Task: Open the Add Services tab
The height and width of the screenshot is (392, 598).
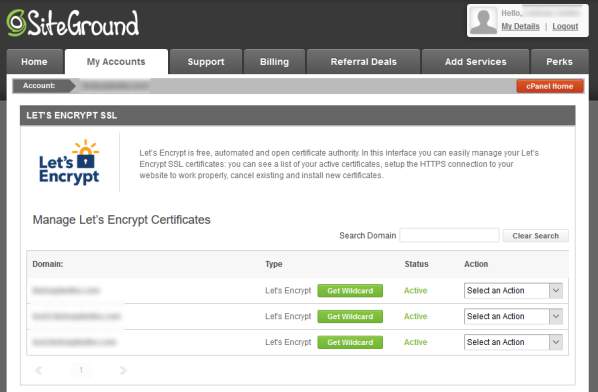Action: click(x=476, y=62)
